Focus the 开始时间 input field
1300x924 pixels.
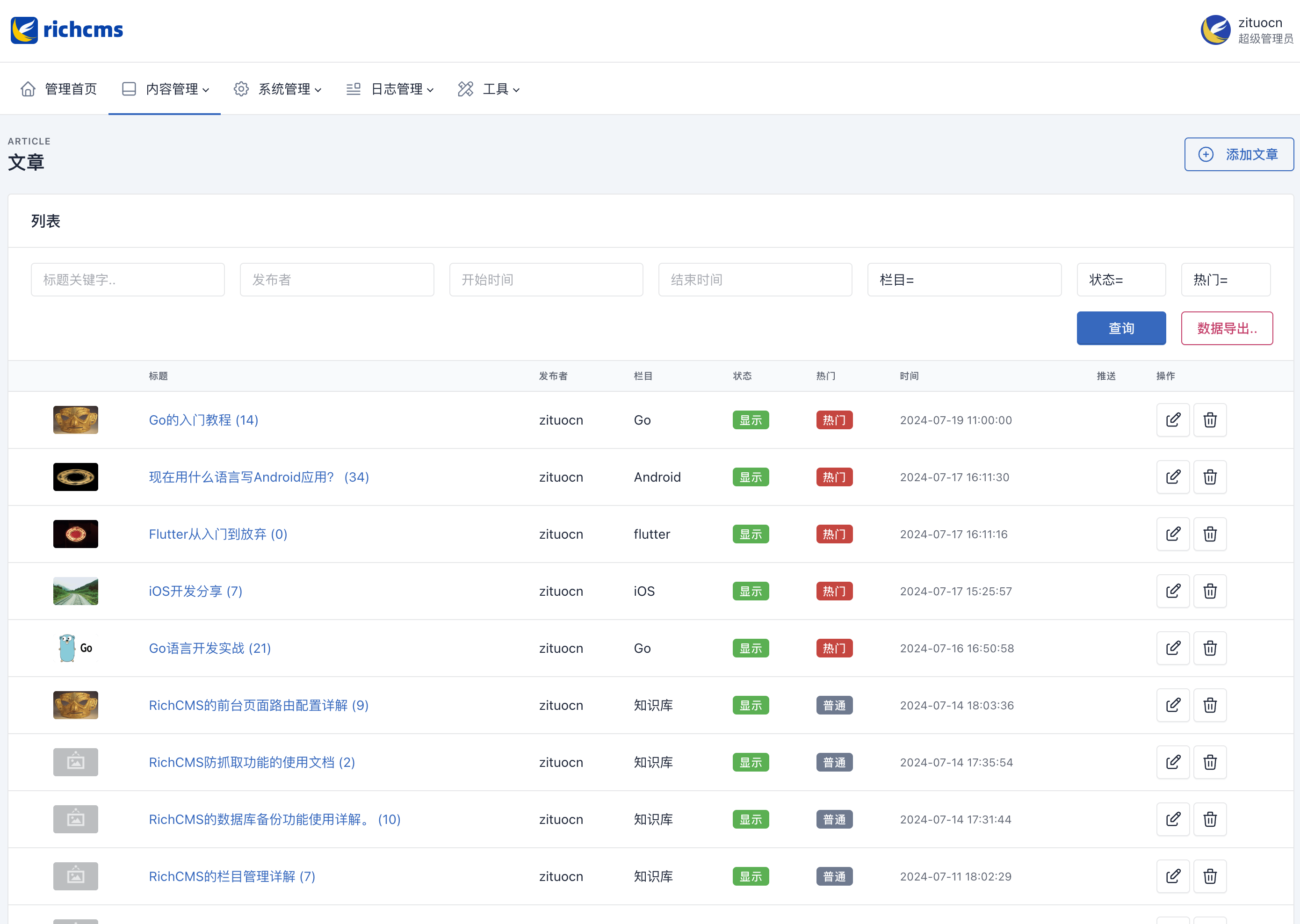(x=546, y=279)
